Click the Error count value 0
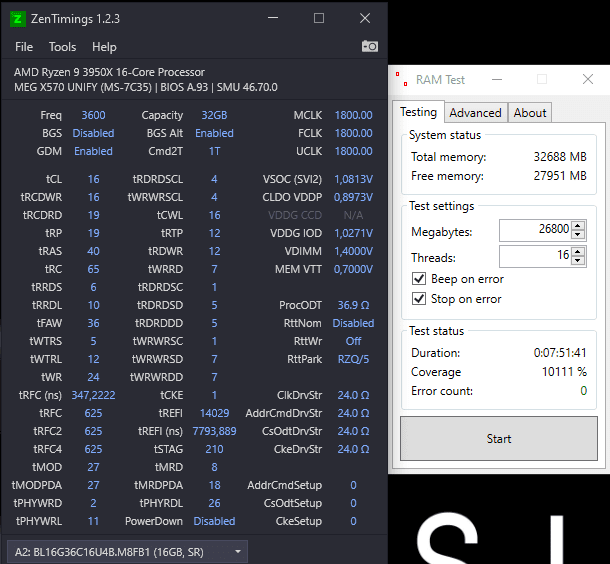The width and height of the screenshot is (610, 564). 584,391
